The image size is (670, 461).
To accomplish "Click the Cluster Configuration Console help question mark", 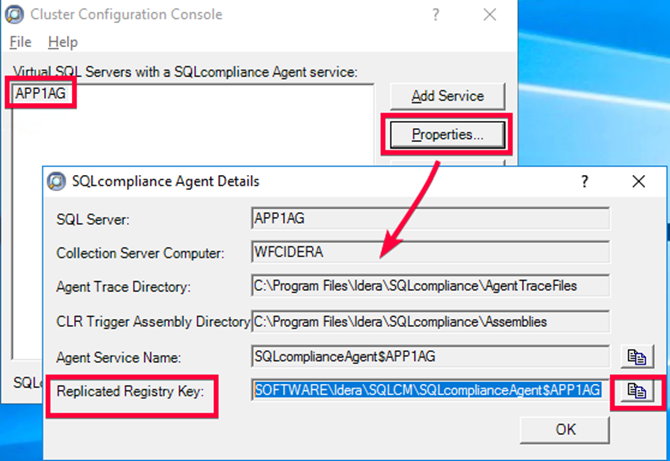I will pos(436,15).
